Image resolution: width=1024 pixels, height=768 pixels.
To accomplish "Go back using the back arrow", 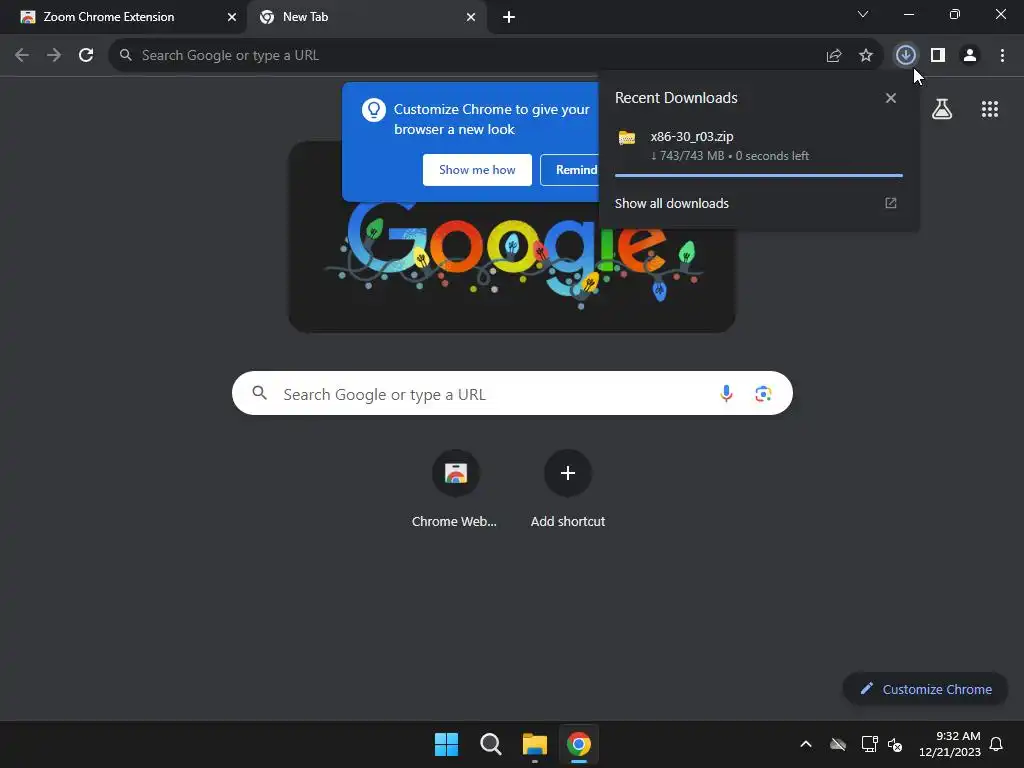I will click(22, 56).
